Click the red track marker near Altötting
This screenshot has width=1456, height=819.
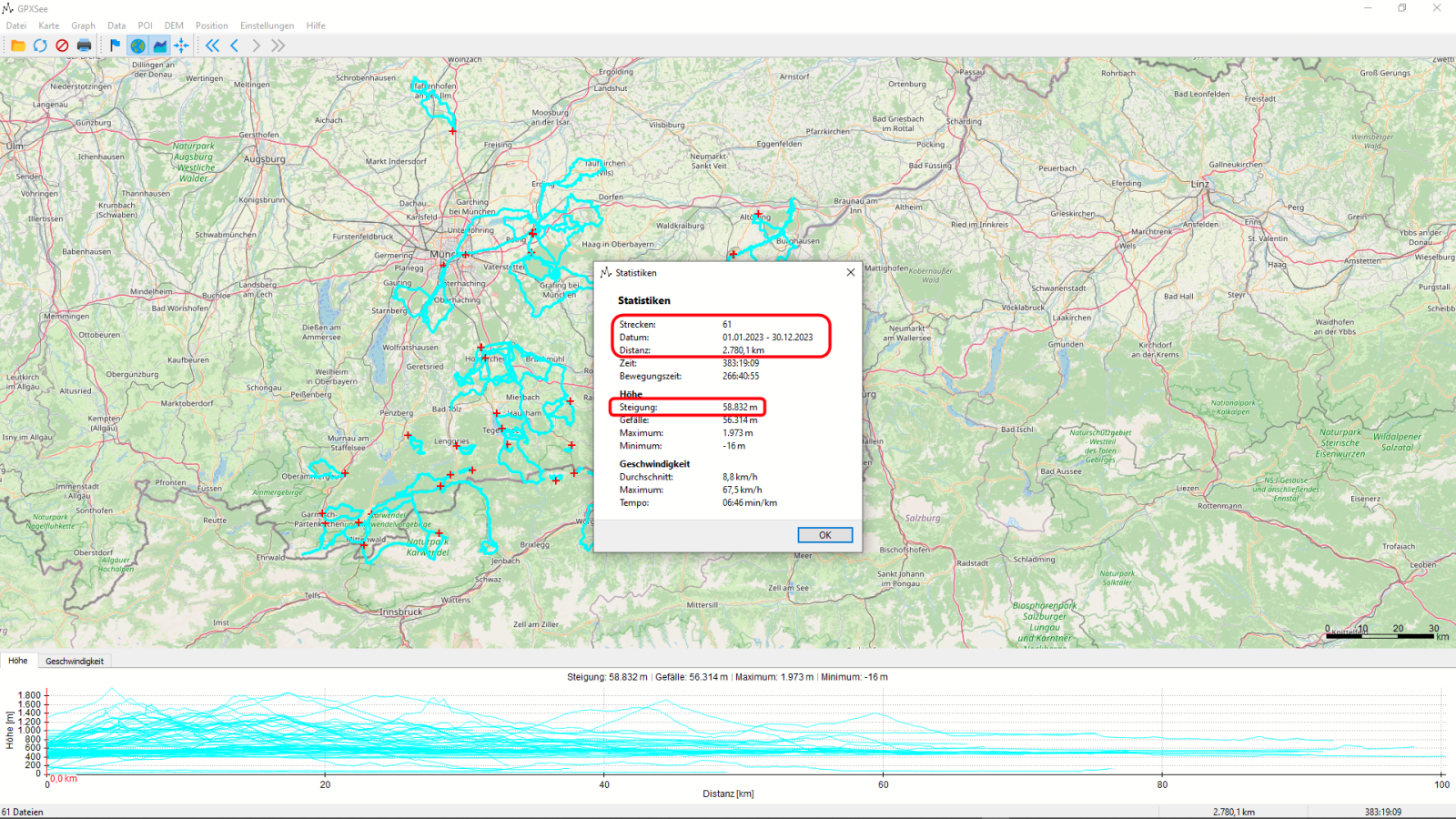[758, 214]
